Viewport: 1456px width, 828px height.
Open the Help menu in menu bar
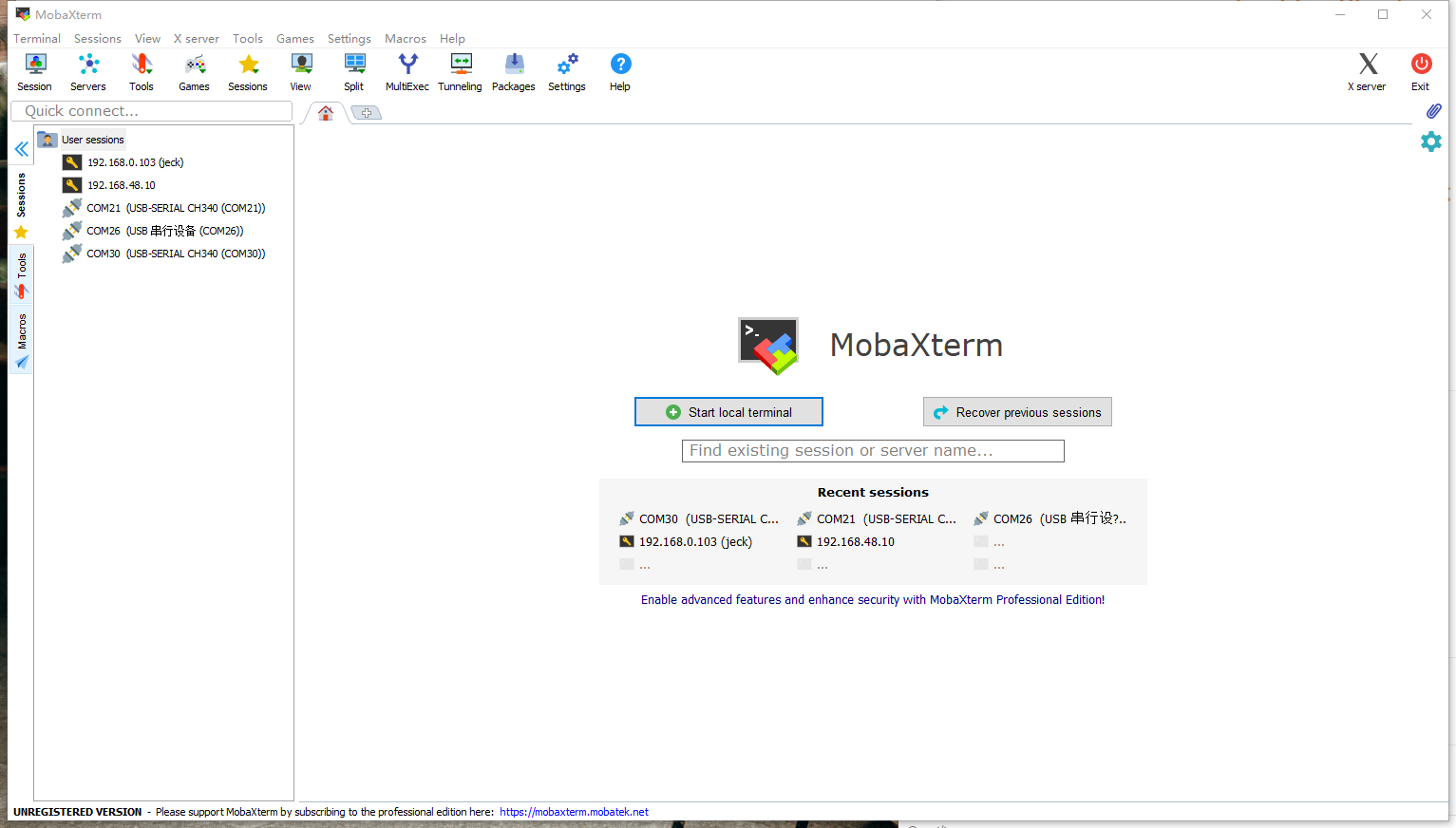(x=452, y=39)
